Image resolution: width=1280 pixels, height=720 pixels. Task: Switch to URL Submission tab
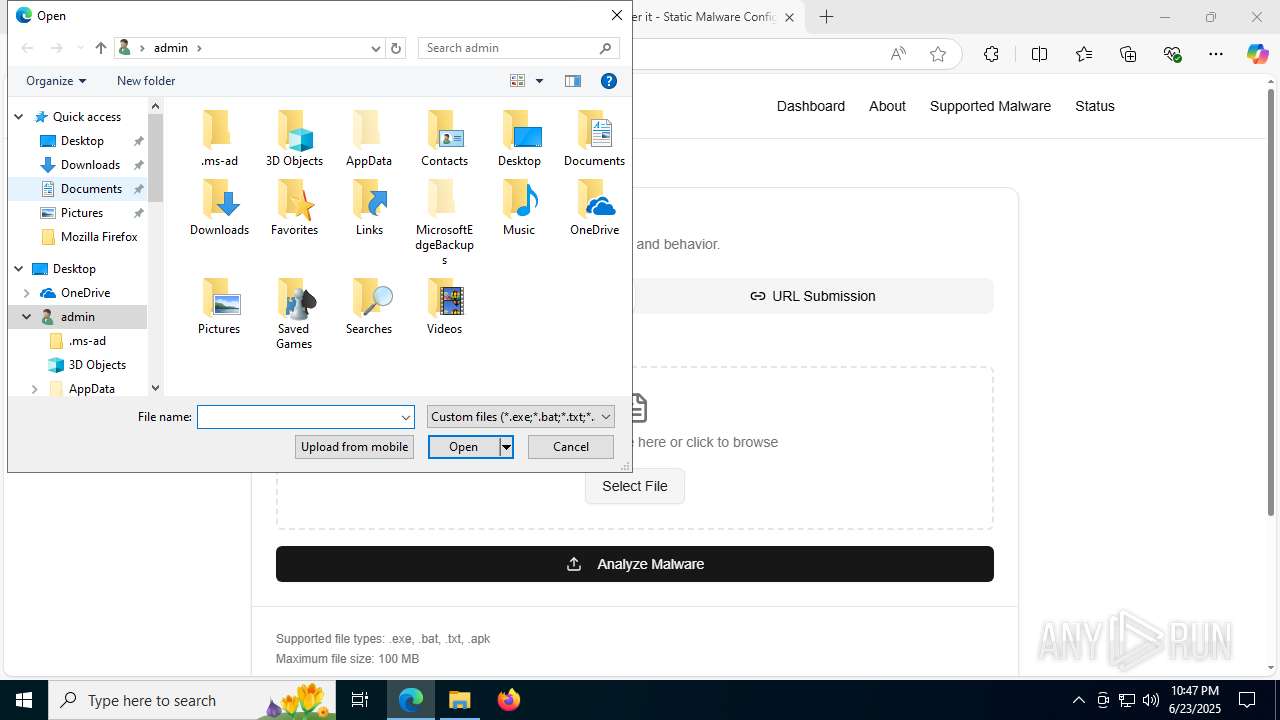[813, 296]
